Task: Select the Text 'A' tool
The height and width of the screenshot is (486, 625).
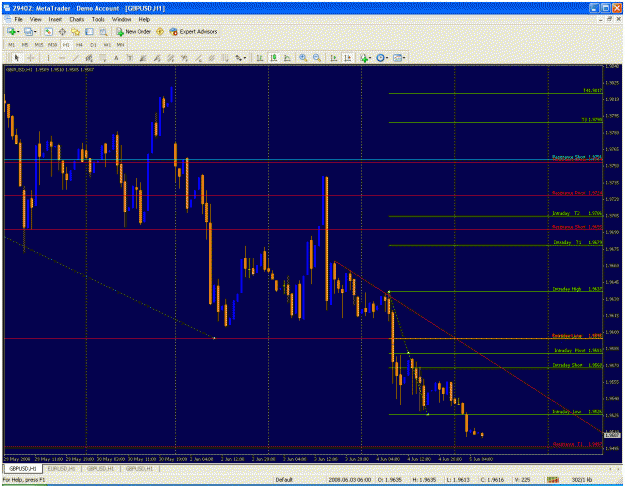Action: (116, 58)
